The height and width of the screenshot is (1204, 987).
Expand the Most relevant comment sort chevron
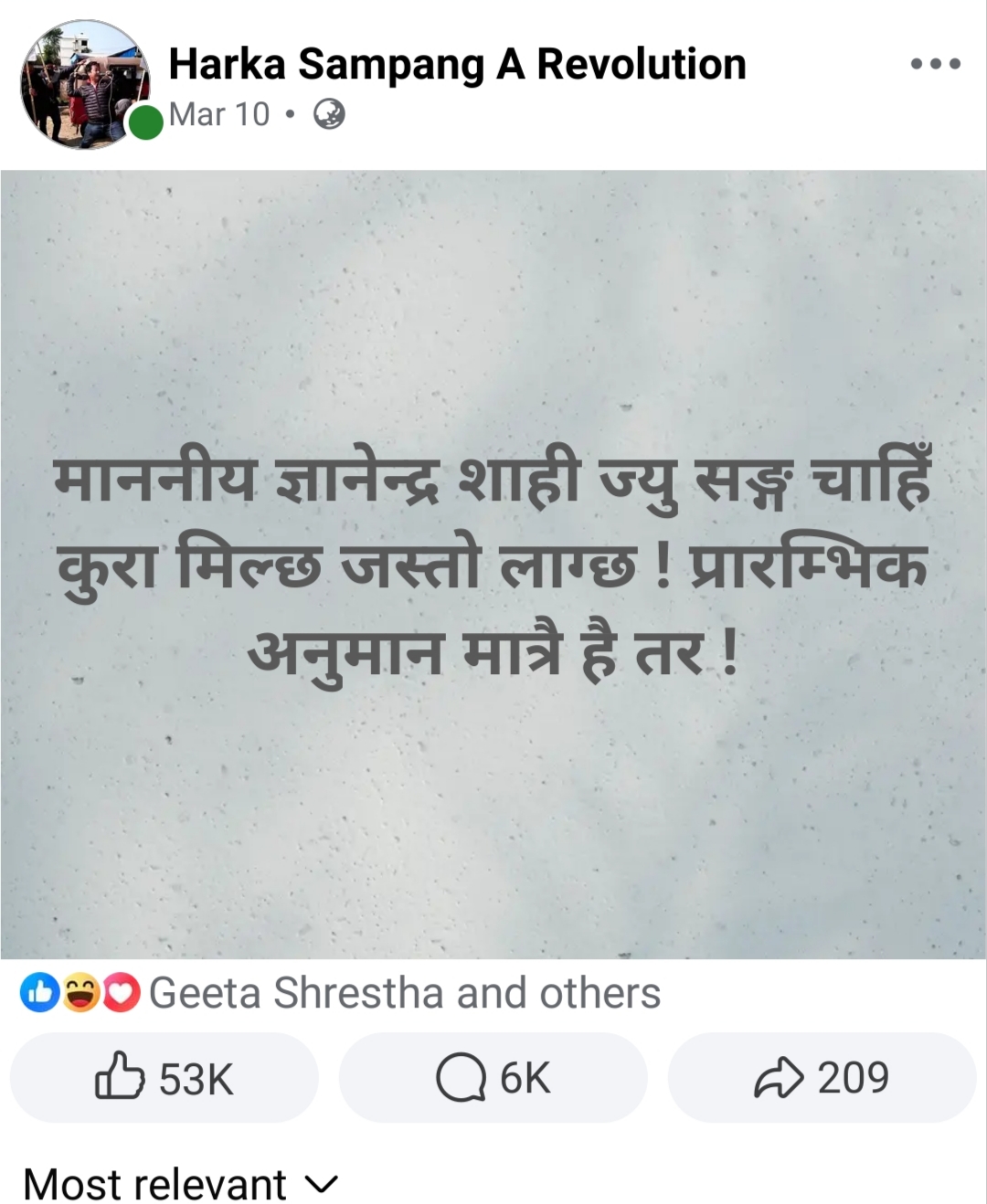[x=321, y=1185]
